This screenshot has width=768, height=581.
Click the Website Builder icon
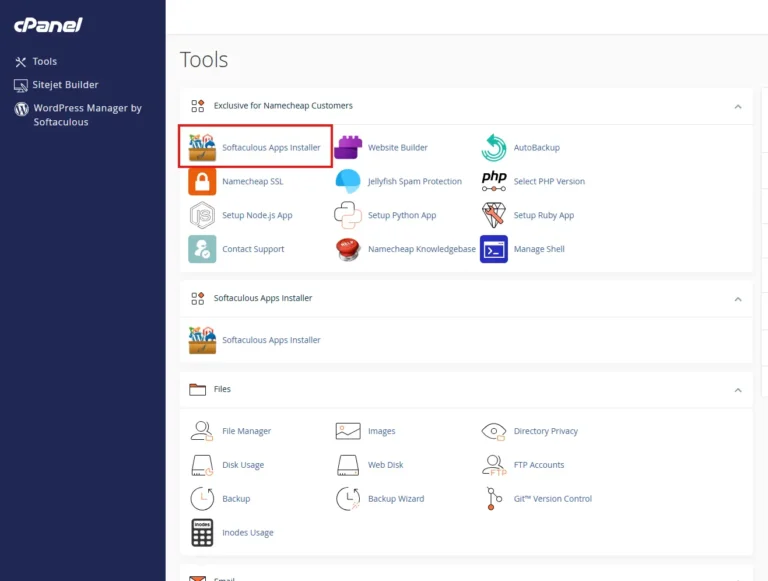(x=348, y=147)
